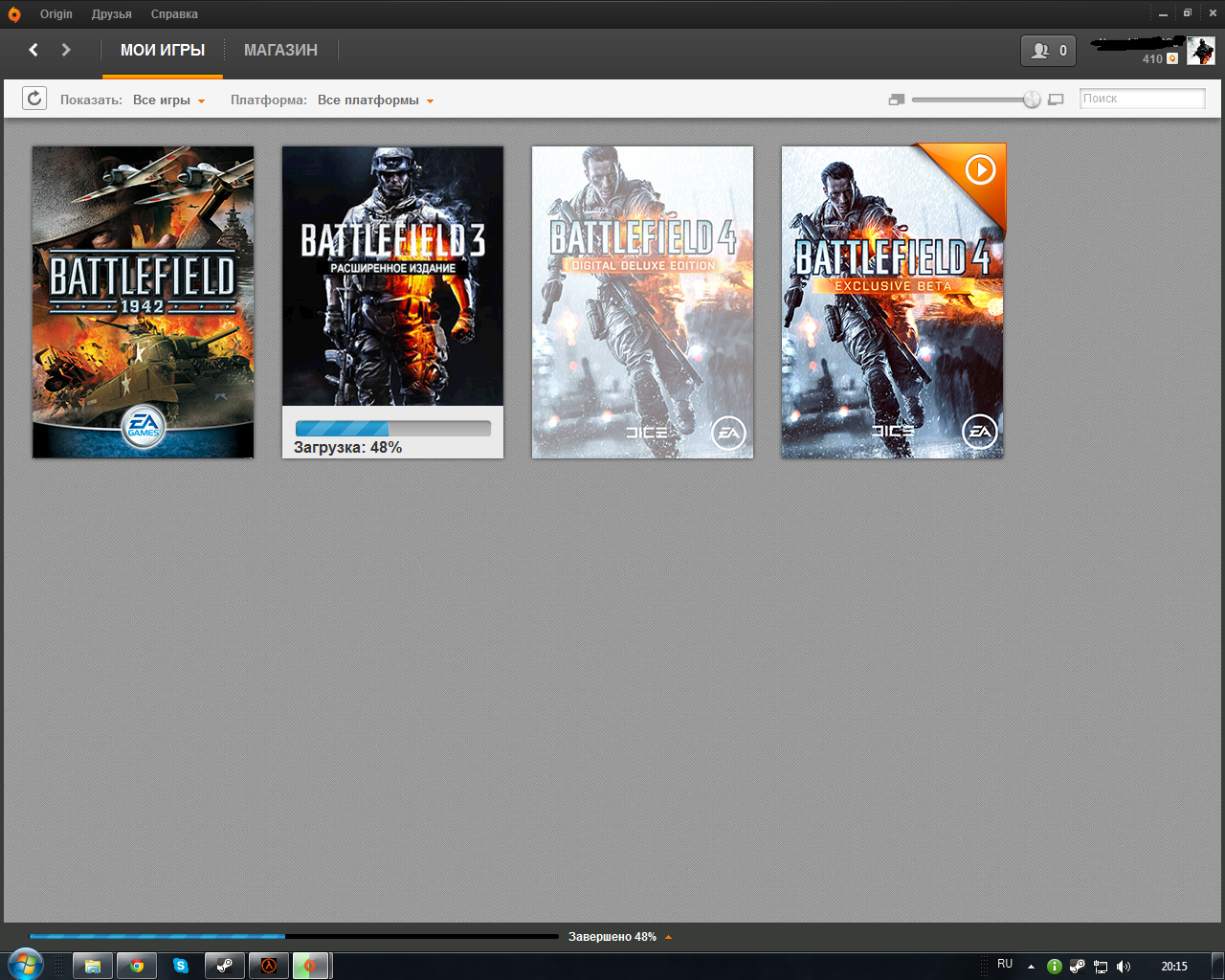Focus the Поиск search field
This screenshot has width=1225, height=980.
(x=1143, y=99)
